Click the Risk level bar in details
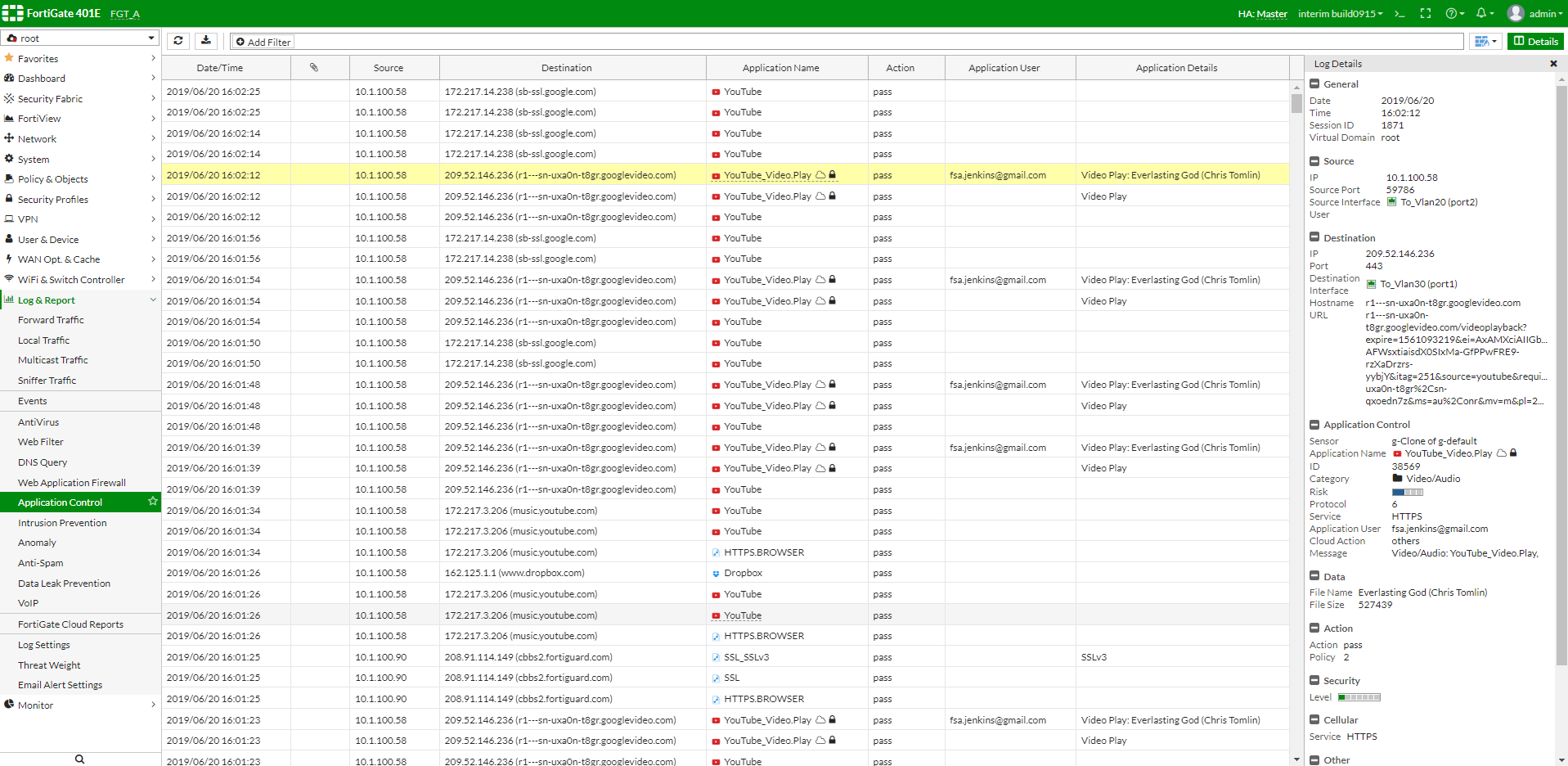 1407,492
